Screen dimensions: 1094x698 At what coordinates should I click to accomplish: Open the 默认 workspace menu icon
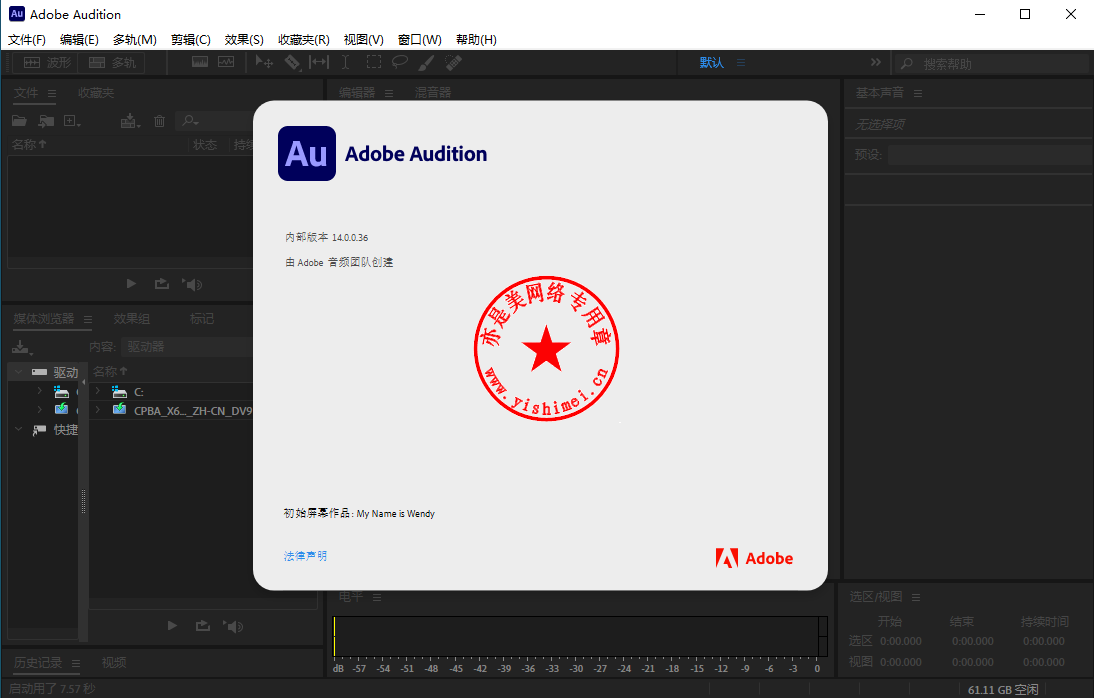(x=741, y=63)
